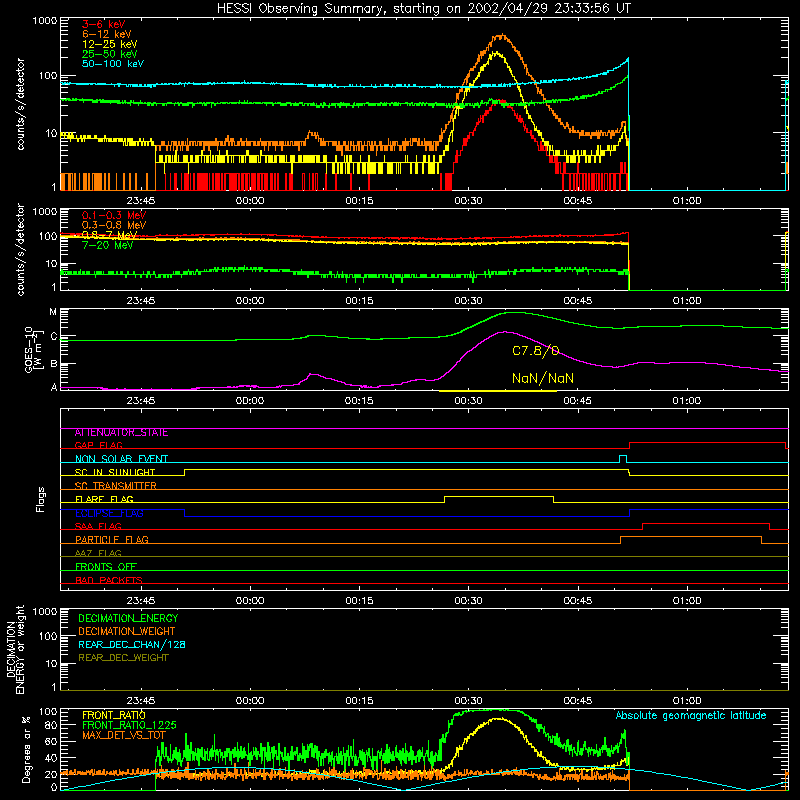Click 00:45 tick label under Flags panel
The height and width of the screenshot is (800, 800).
578,601
